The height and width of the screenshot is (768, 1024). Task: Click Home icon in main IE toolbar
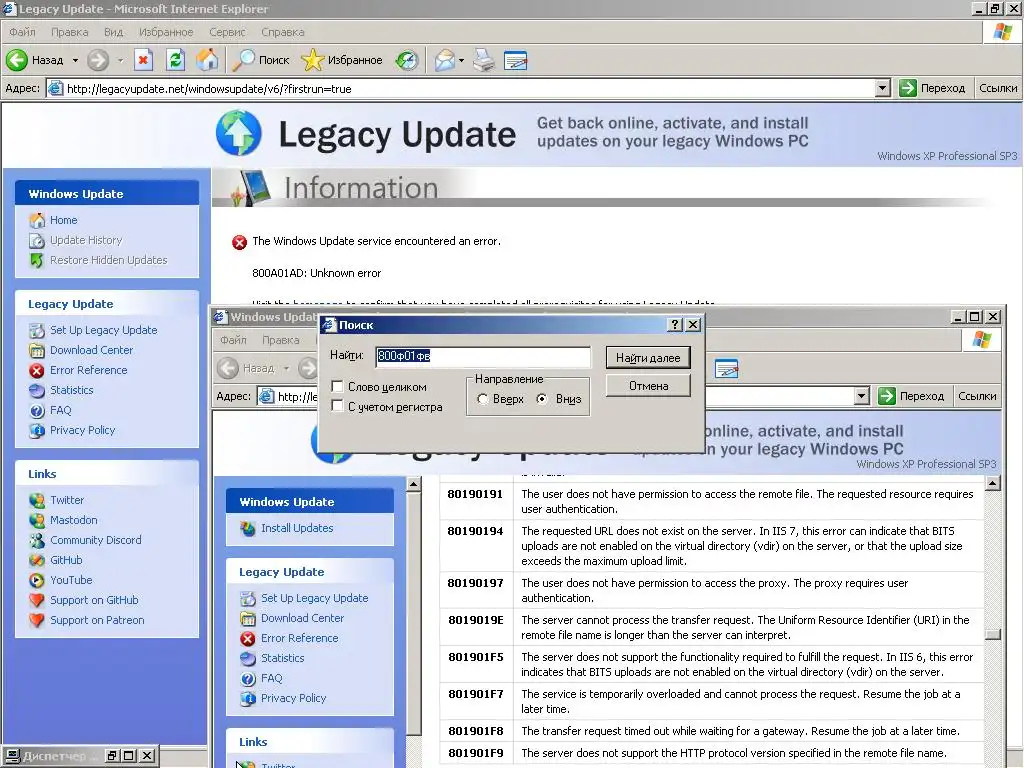(x=207, y=60)
